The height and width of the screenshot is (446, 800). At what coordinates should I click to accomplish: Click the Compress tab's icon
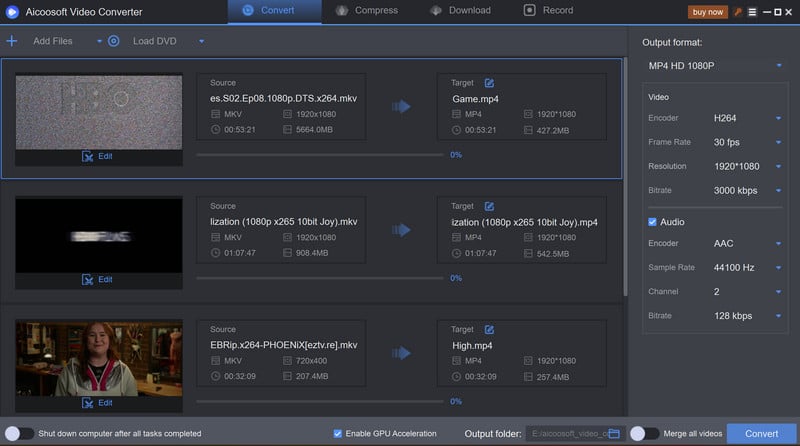(x=342, y=10)
